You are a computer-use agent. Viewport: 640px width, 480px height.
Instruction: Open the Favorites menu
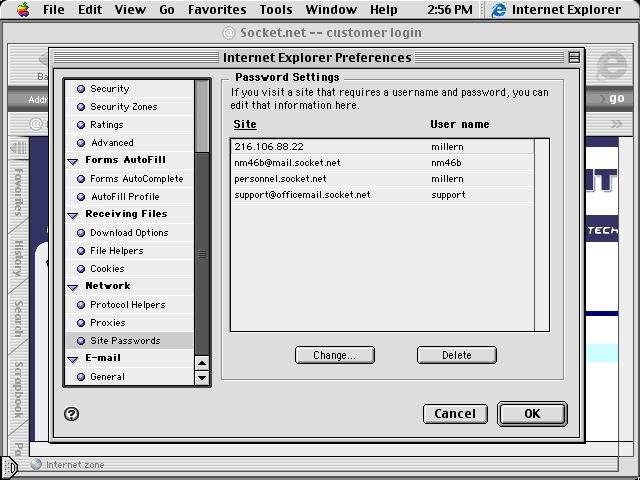217,9
